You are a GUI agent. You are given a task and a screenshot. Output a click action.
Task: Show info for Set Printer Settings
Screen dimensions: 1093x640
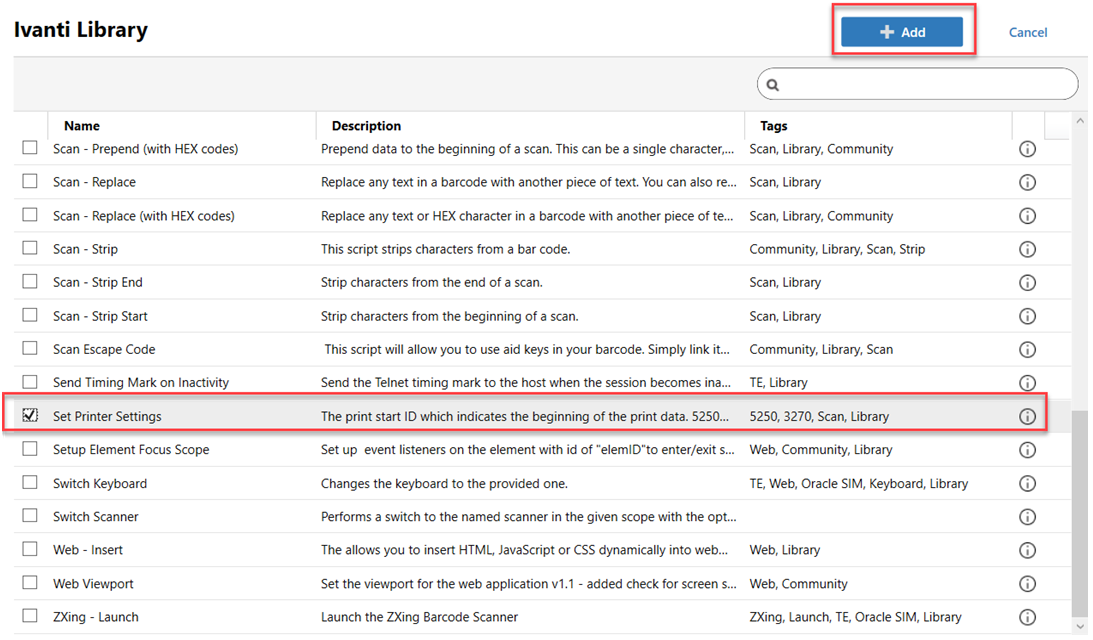(x=1027, y=417)
